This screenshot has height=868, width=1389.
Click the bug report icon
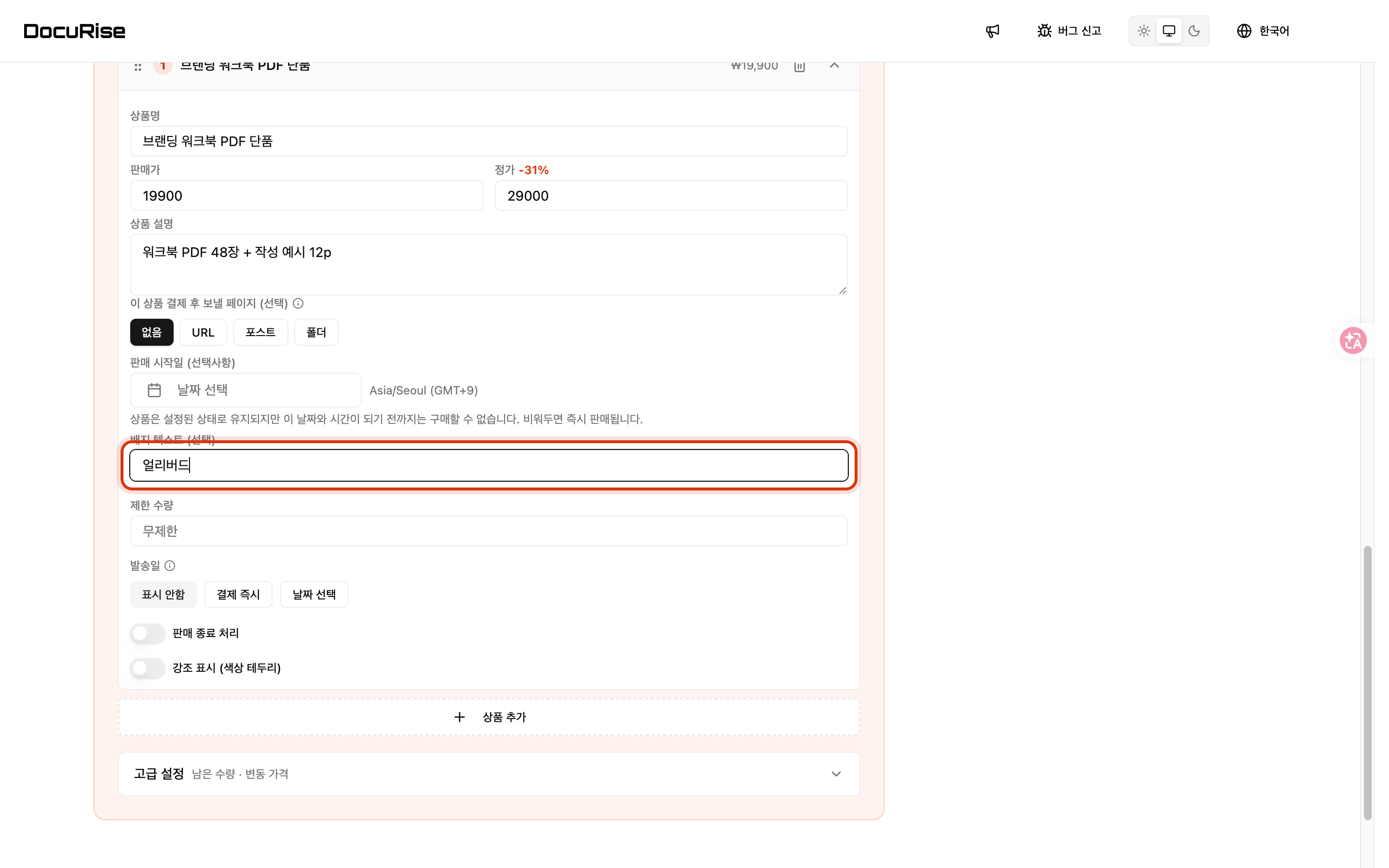click(x=1044, y=31)
